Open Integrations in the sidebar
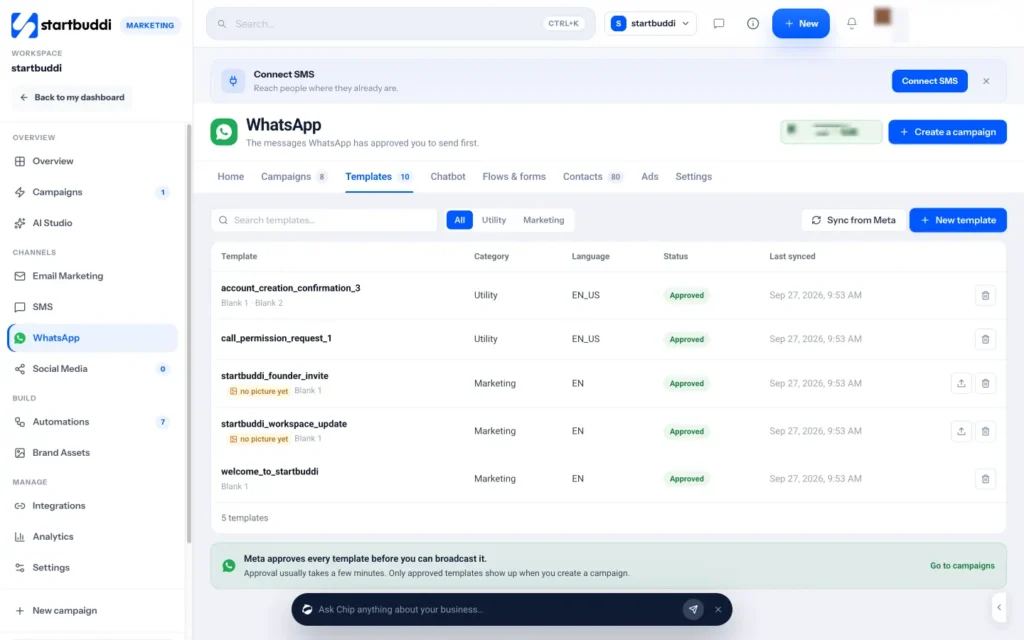Viewport: 1024px width, 640px height. coord(92,505)
